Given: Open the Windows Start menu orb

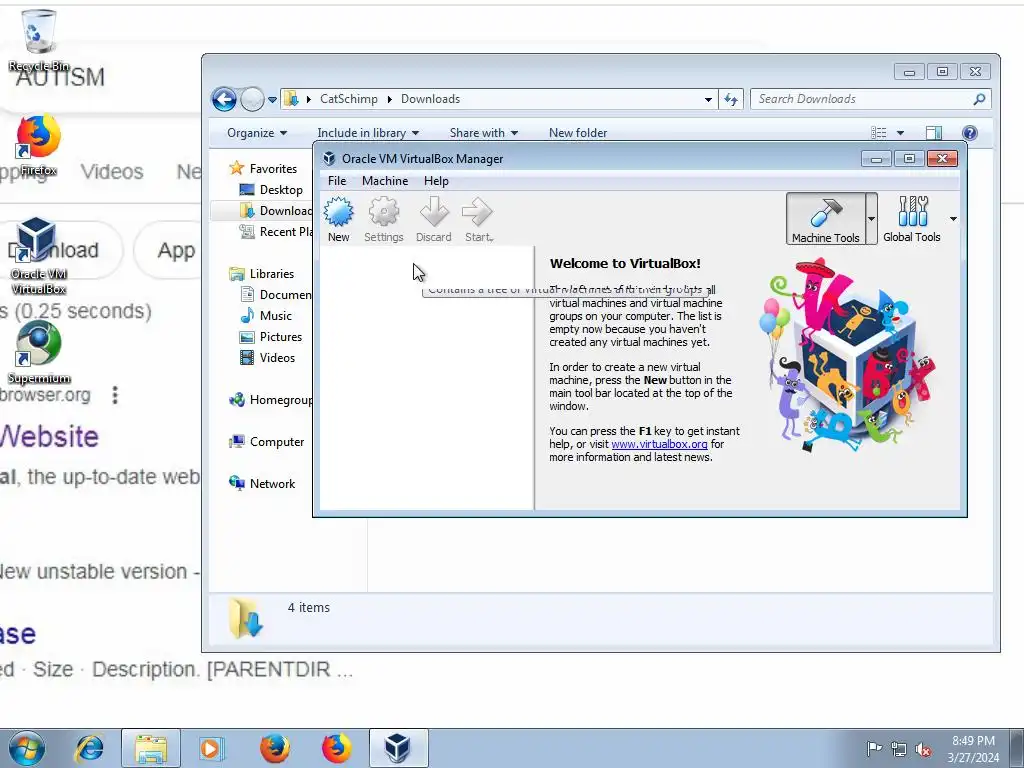Looking at the screenshot, I should pos(27,748).
